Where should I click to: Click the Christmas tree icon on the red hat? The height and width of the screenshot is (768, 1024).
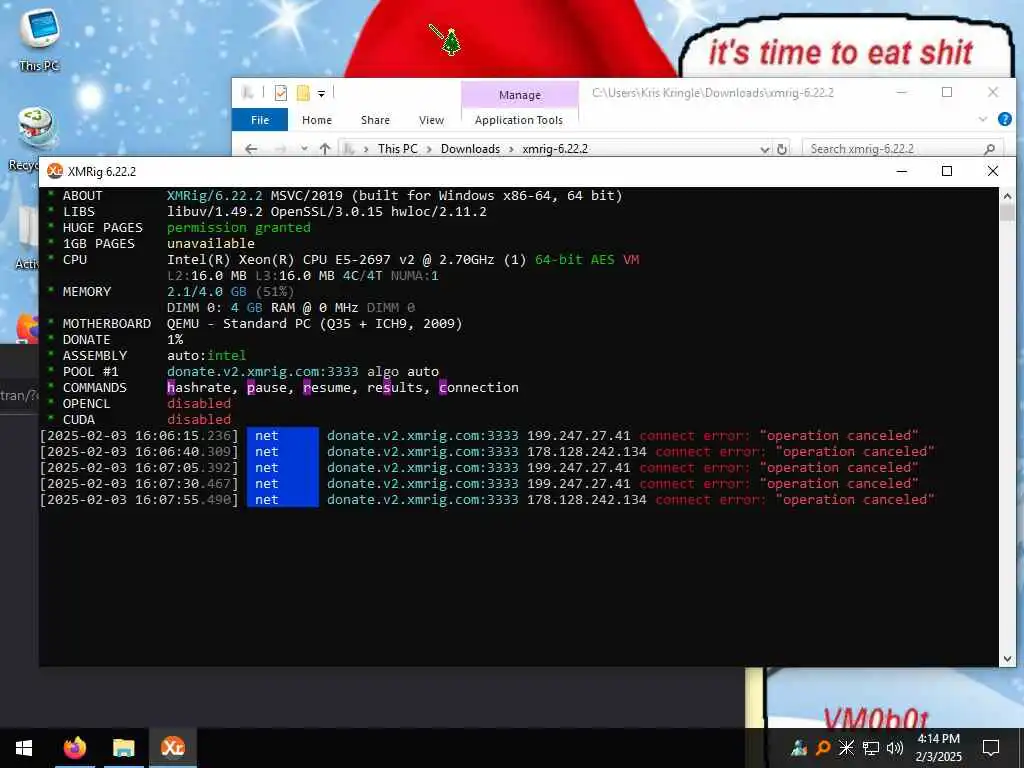[x=451, y=42]
